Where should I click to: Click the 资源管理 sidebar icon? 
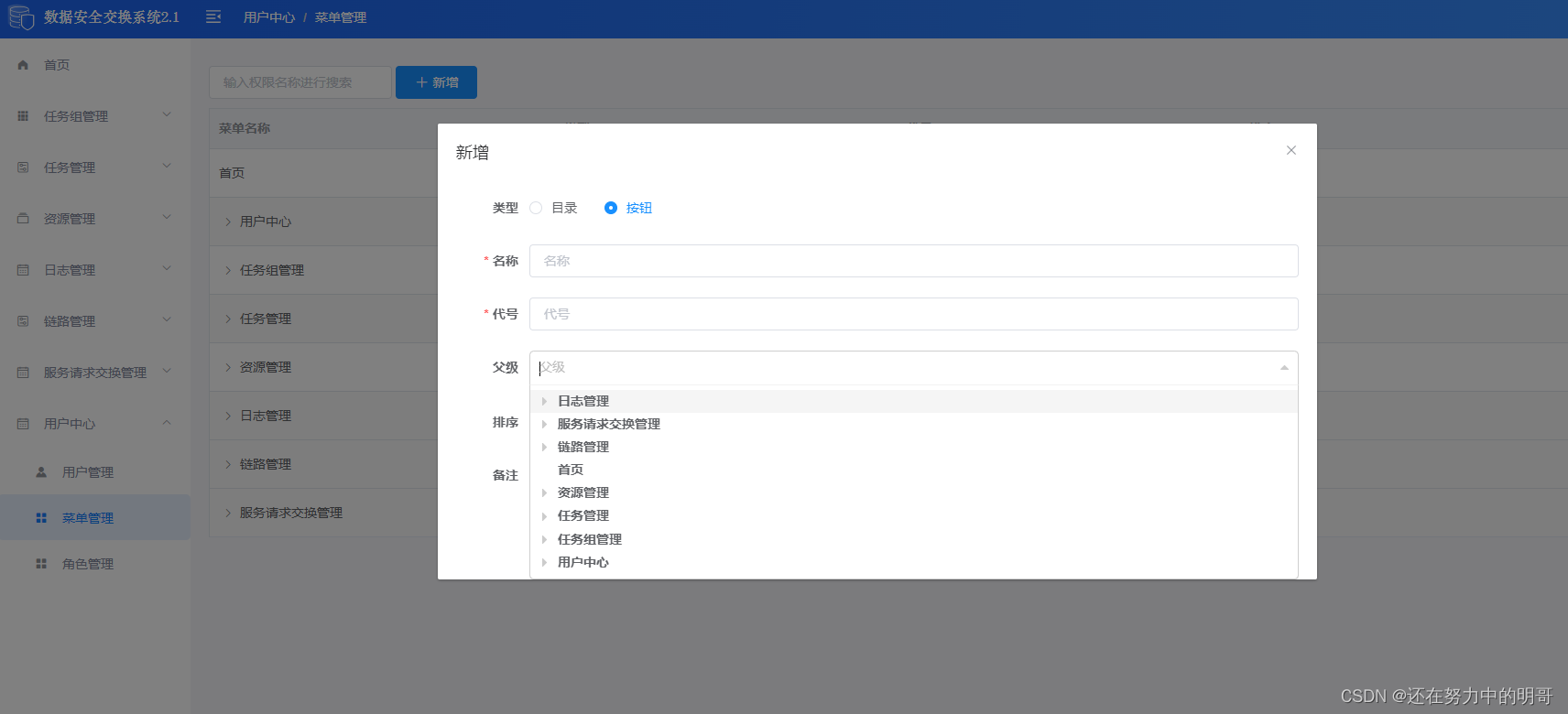(x=23, y=219)
